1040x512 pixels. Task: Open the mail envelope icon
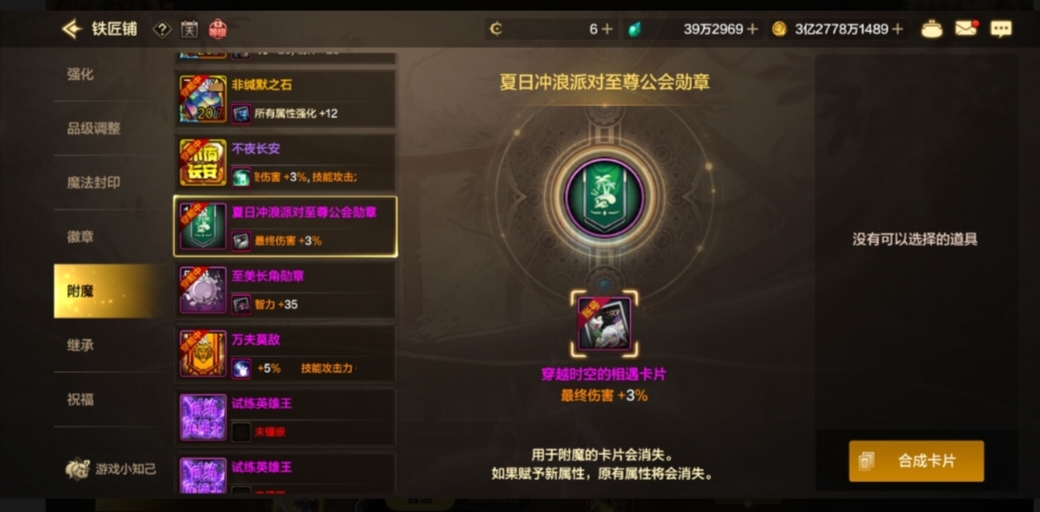point(966,29)
